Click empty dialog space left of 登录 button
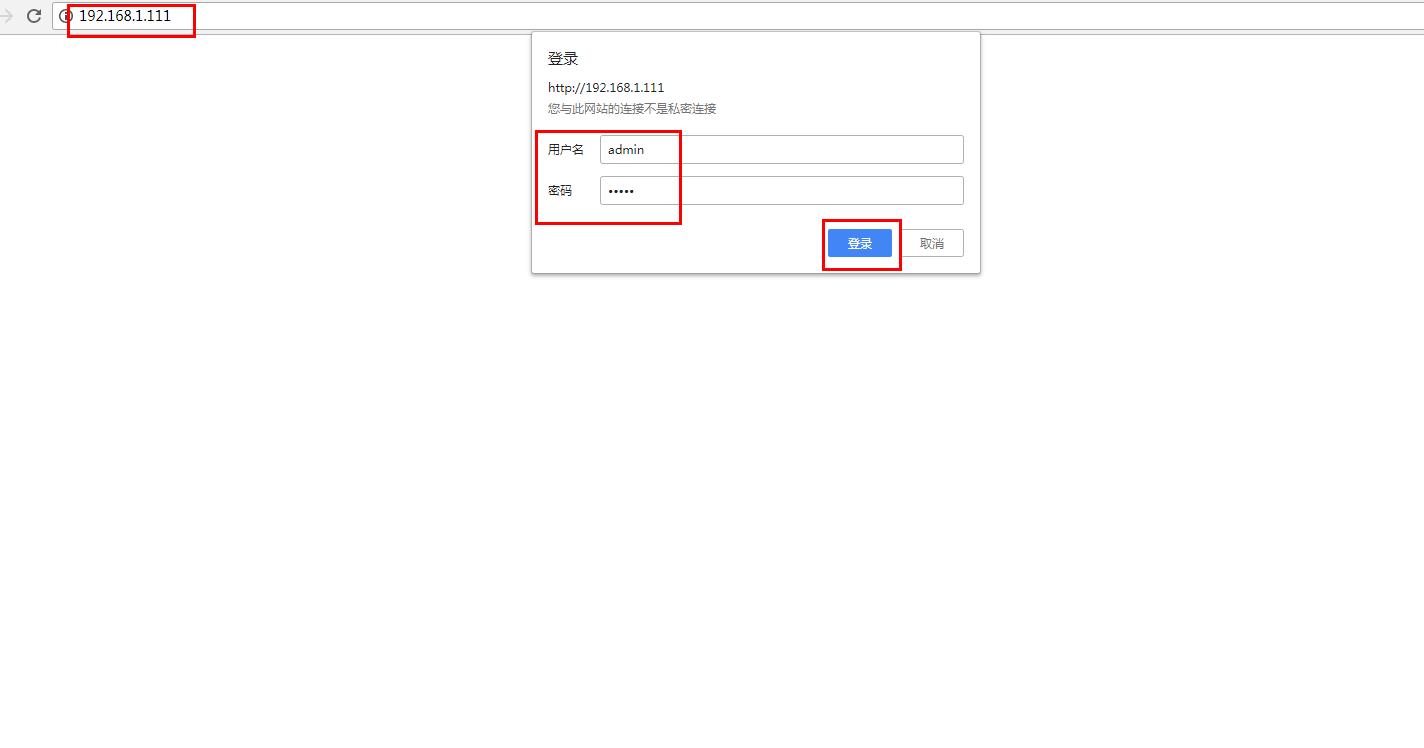The width and height of the screenshot is (1424, 748). pyautogui.click(x=680, y=243)
